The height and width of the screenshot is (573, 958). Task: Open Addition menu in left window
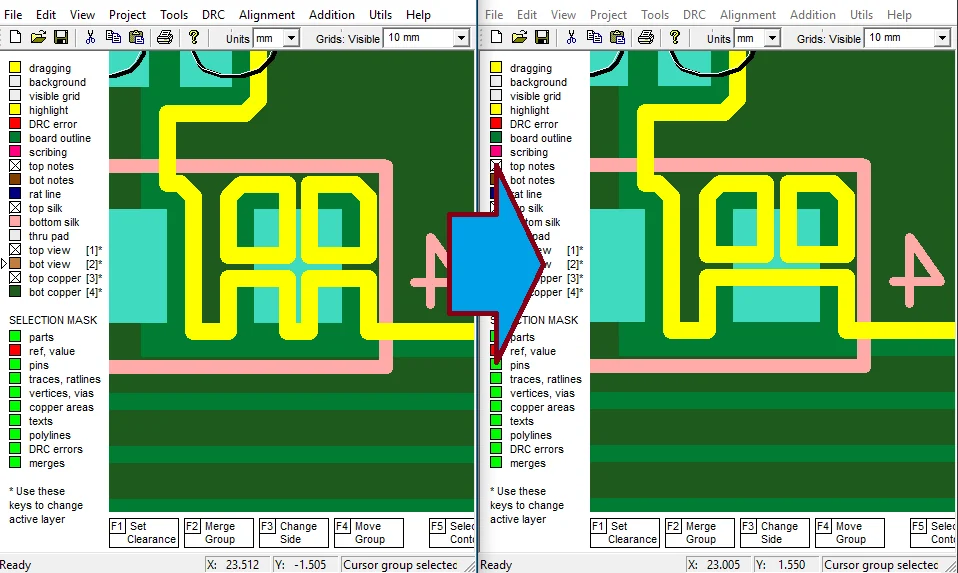pyautogui.click(x=332, y=15)
